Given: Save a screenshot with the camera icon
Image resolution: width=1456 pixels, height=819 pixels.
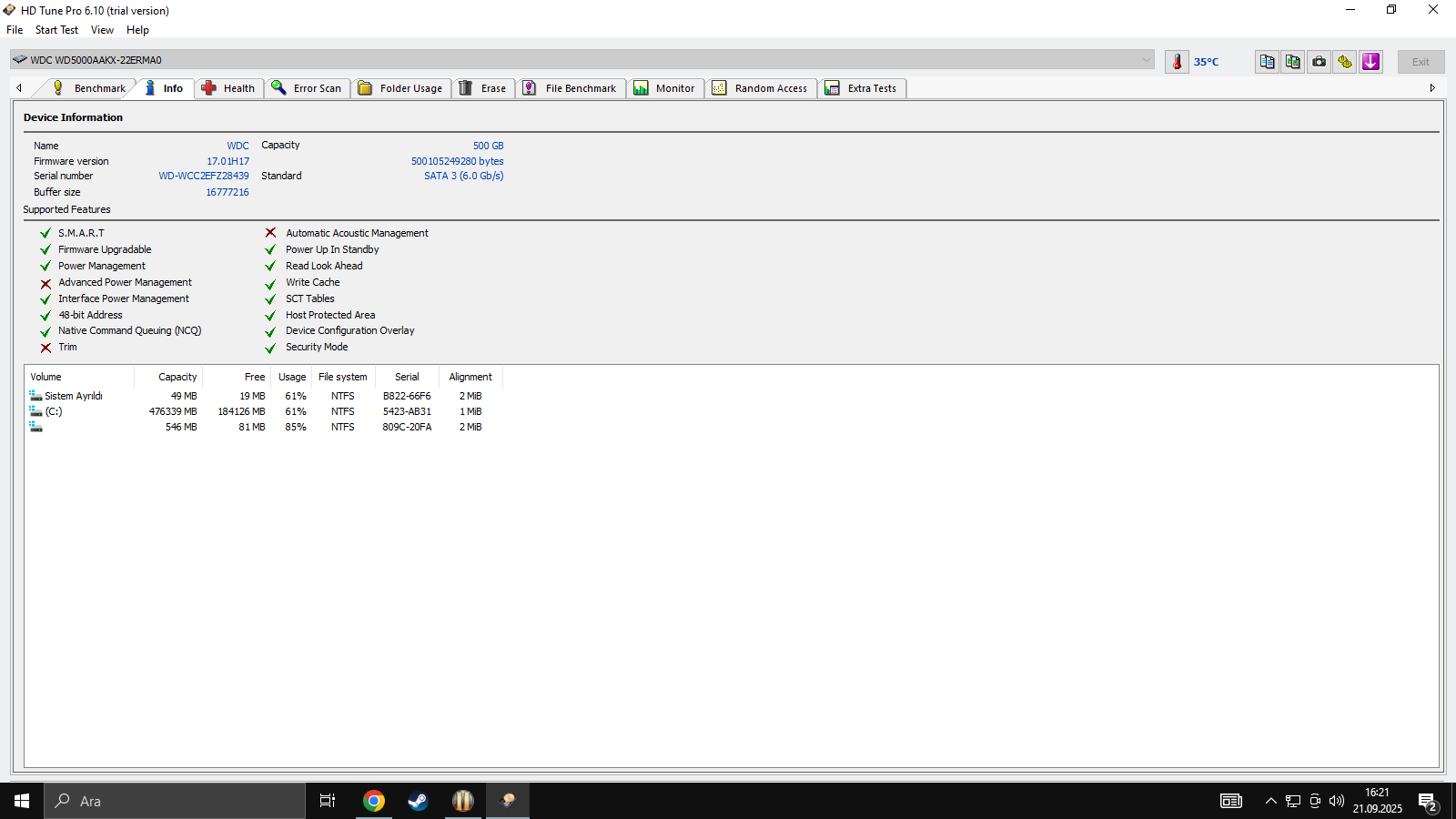Looking at the screenshot, I should [1319, 62].
